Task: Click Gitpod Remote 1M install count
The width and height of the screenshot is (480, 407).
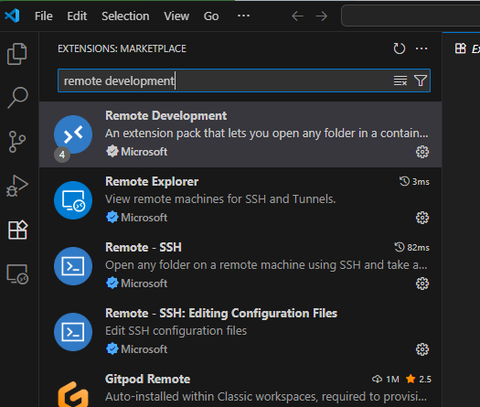Action: point(386,379)
